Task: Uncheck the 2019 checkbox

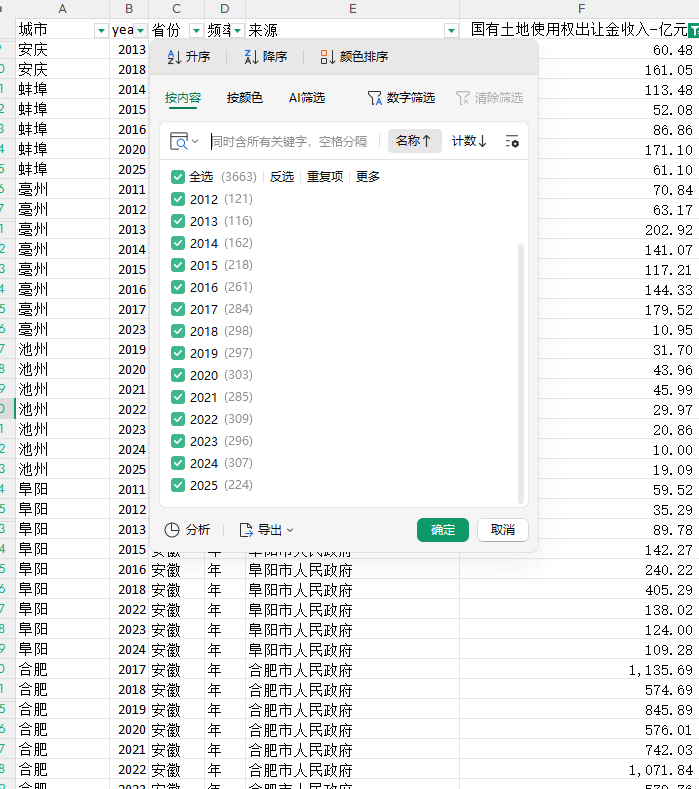Action: 178,353
